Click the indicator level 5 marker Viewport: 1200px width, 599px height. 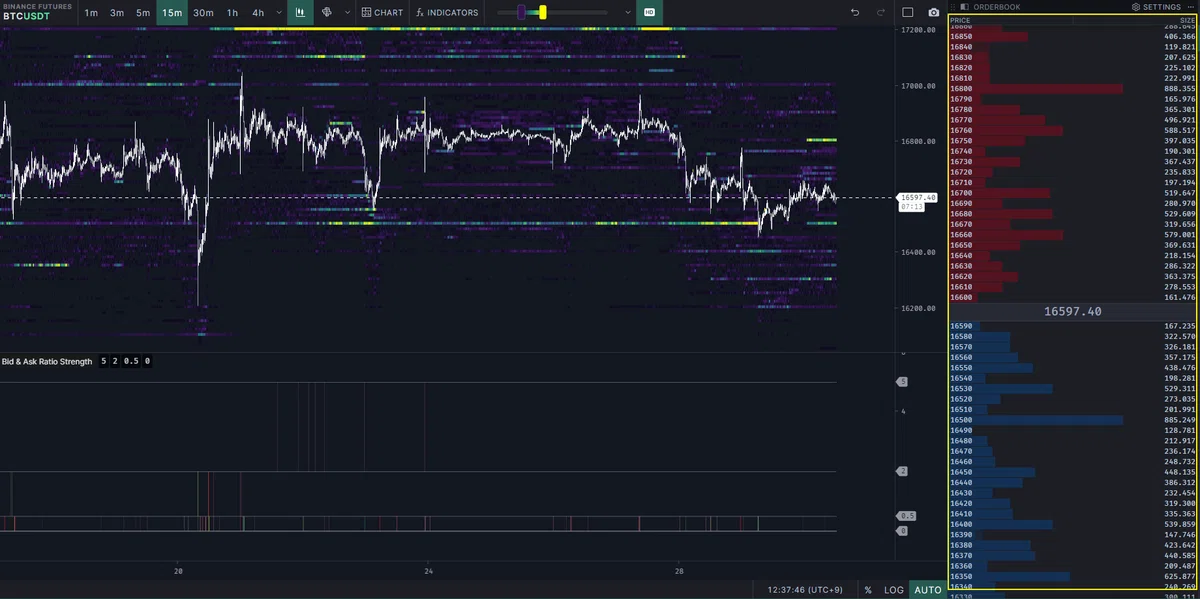coord(903,382)
